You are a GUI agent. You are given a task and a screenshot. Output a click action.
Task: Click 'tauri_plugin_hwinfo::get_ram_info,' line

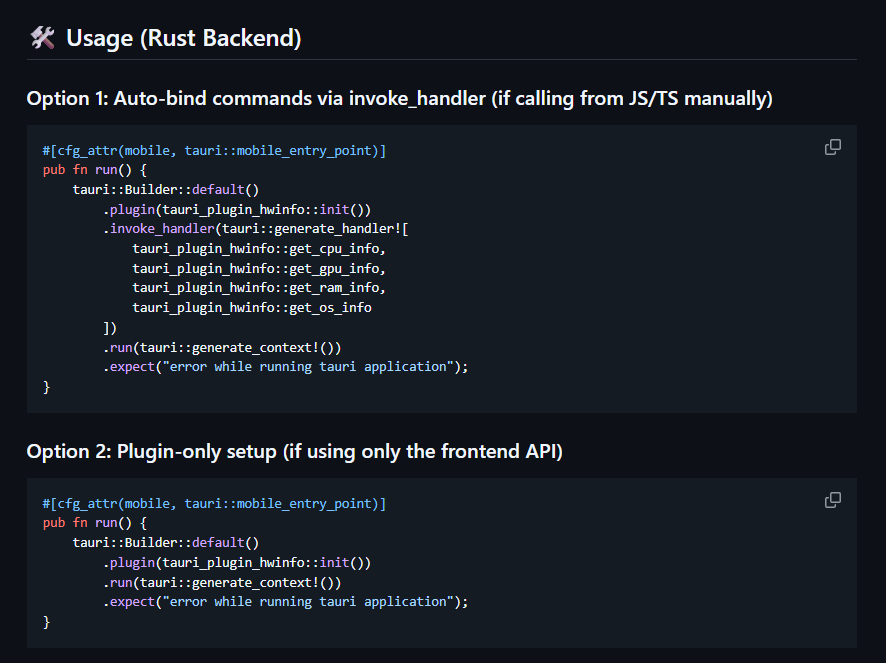tap(259, 288)
